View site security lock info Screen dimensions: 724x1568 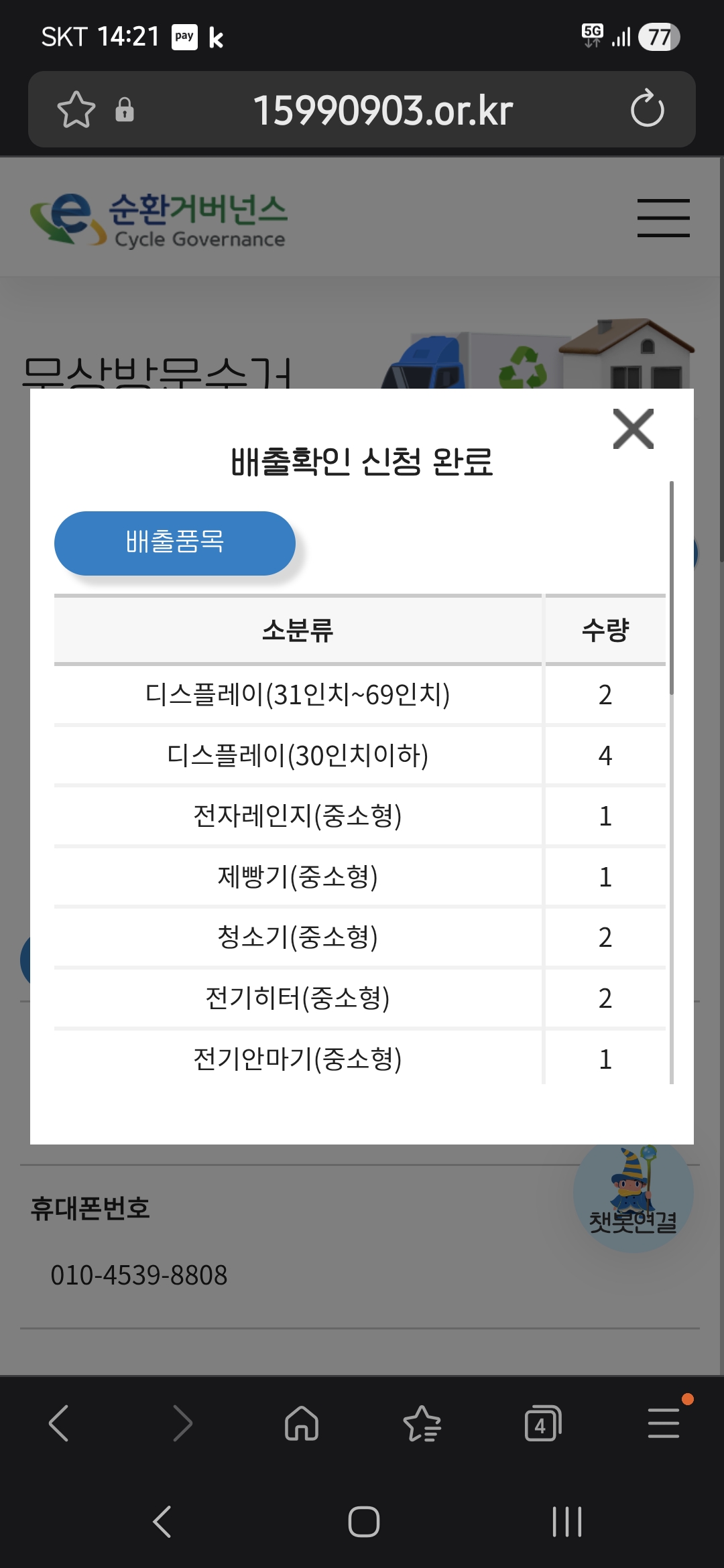click(125, 109)
